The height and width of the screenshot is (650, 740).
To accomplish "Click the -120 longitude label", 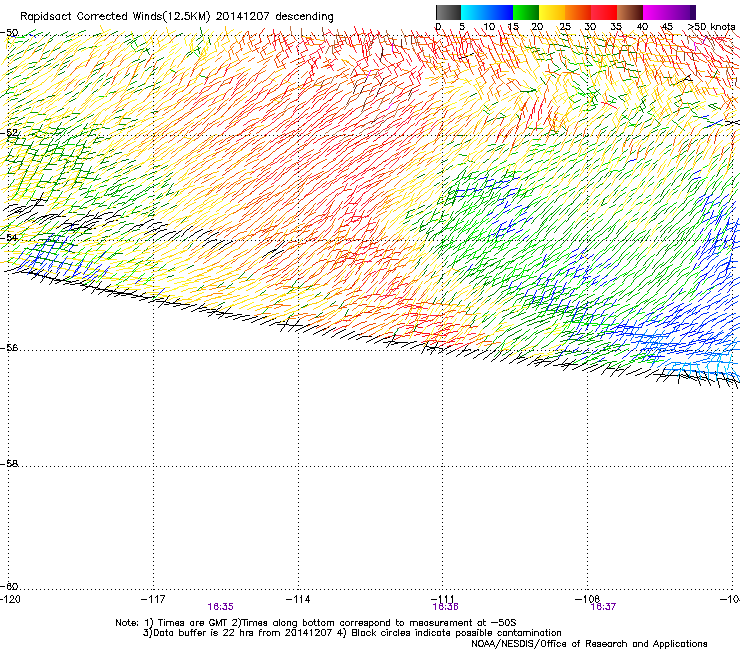I will [10, 599].
